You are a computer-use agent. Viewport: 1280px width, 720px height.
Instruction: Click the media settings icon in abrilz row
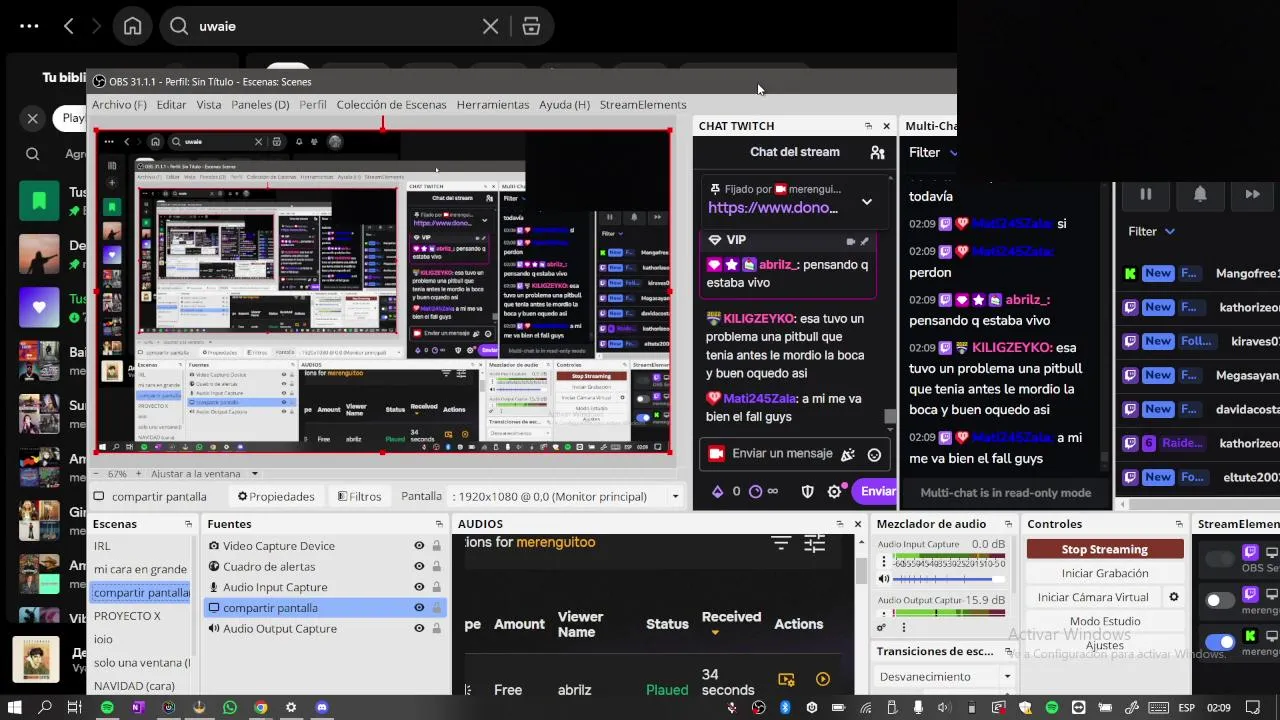coord(787,679)
